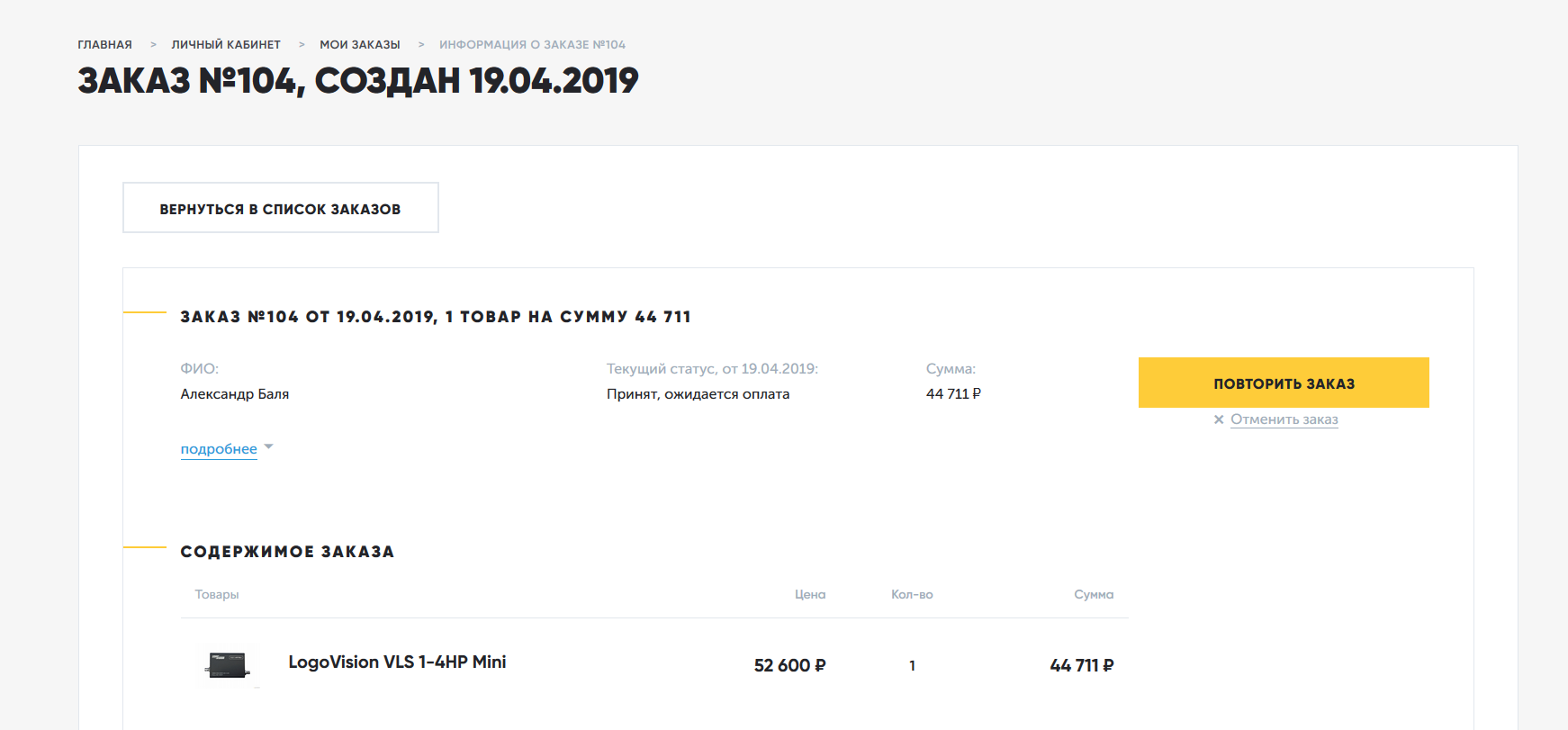Screen dimensions: 1568x730
Task: Click the X icon beside Отменить заказ
Action: coord(1219,419)
